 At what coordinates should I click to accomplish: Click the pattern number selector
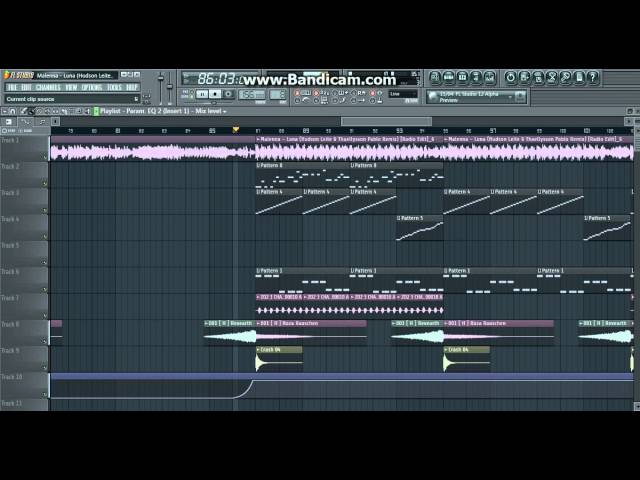[278, 95]
